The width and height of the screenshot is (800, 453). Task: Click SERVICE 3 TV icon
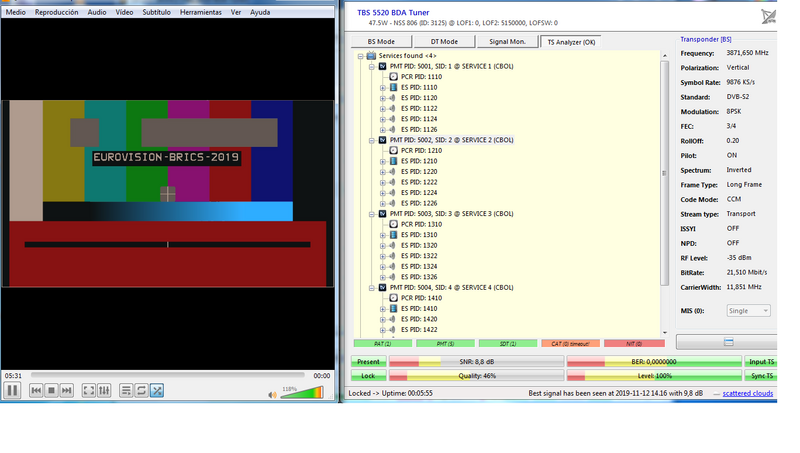(x=382, y=214)
